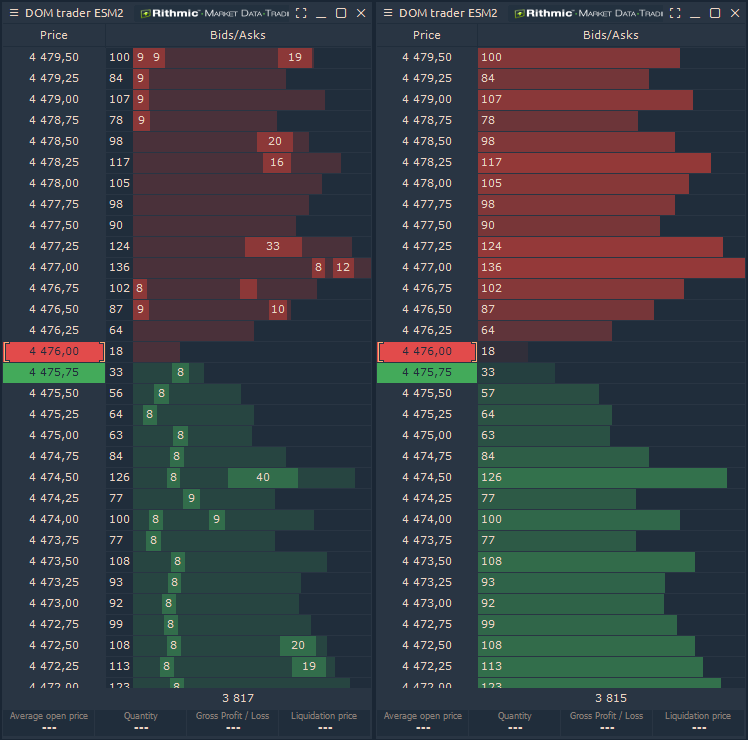This screenshot has width=749, height=740.
Task: Select the red 4 476,00 ask price in the left panel
Action: [x=54, y=351]
